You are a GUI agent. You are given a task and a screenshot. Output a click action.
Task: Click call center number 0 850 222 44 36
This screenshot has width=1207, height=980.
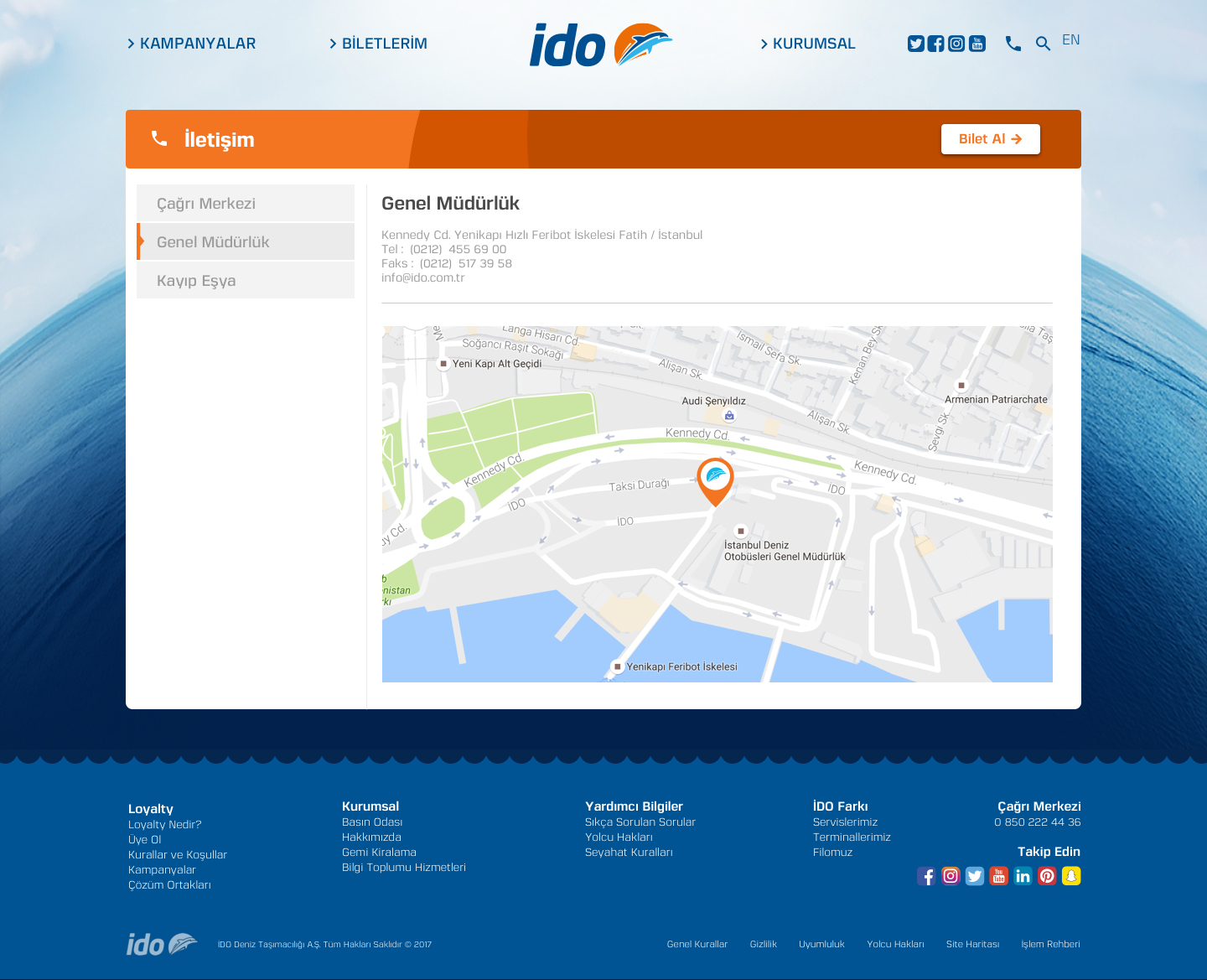click(x=1038, y=822)
